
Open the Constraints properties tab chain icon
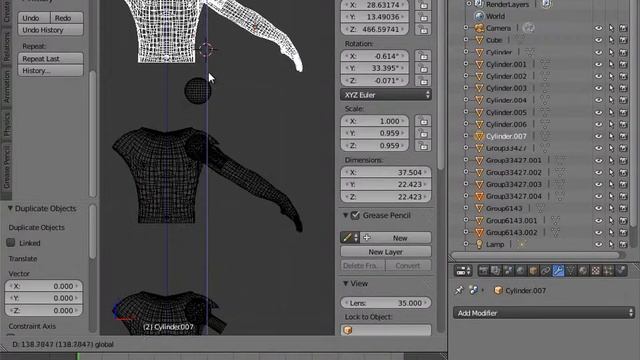[546, 271]
